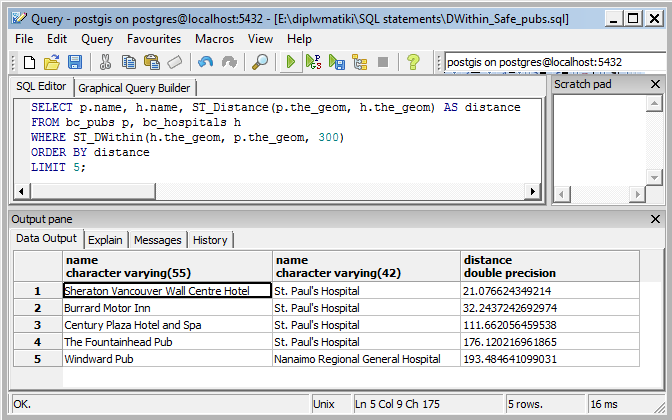Viewport: 672px width, 420px height.
Task: Open a file with the folder icon
Action: click(x=52, y=63)
